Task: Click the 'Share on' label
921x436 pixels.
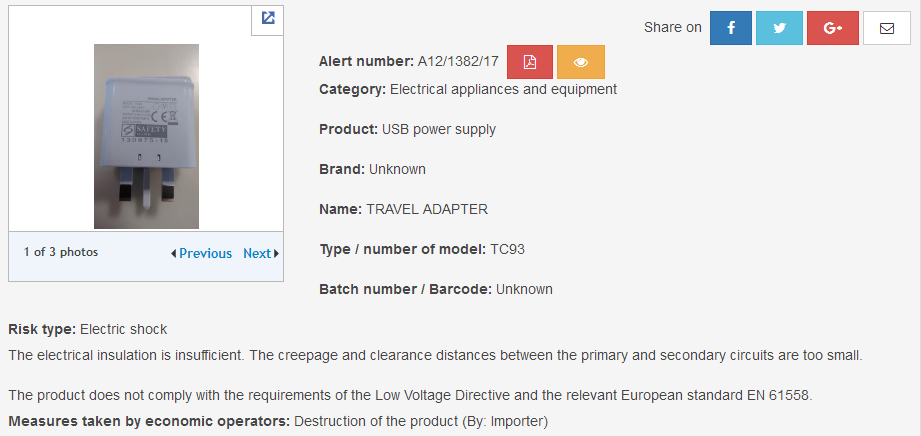Action: click(673, 28)
